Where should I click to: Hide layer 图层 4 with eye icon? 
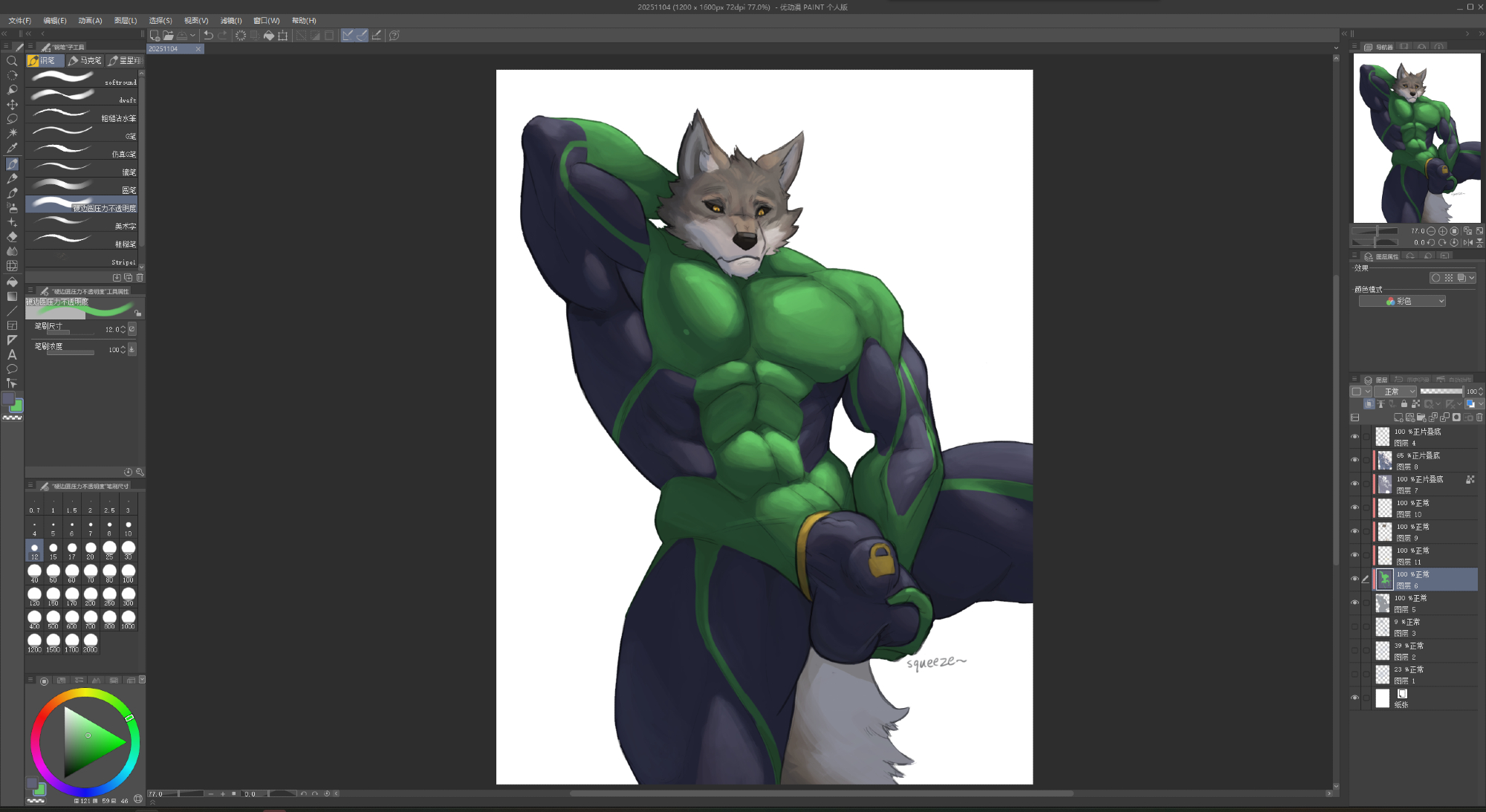click(x=1354, y=437)
